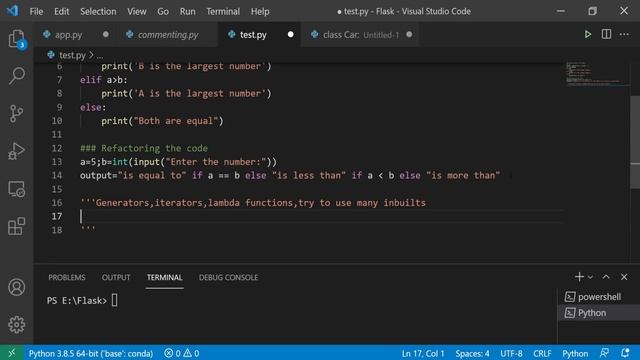Show the OUTPUT panel tab

116,278
